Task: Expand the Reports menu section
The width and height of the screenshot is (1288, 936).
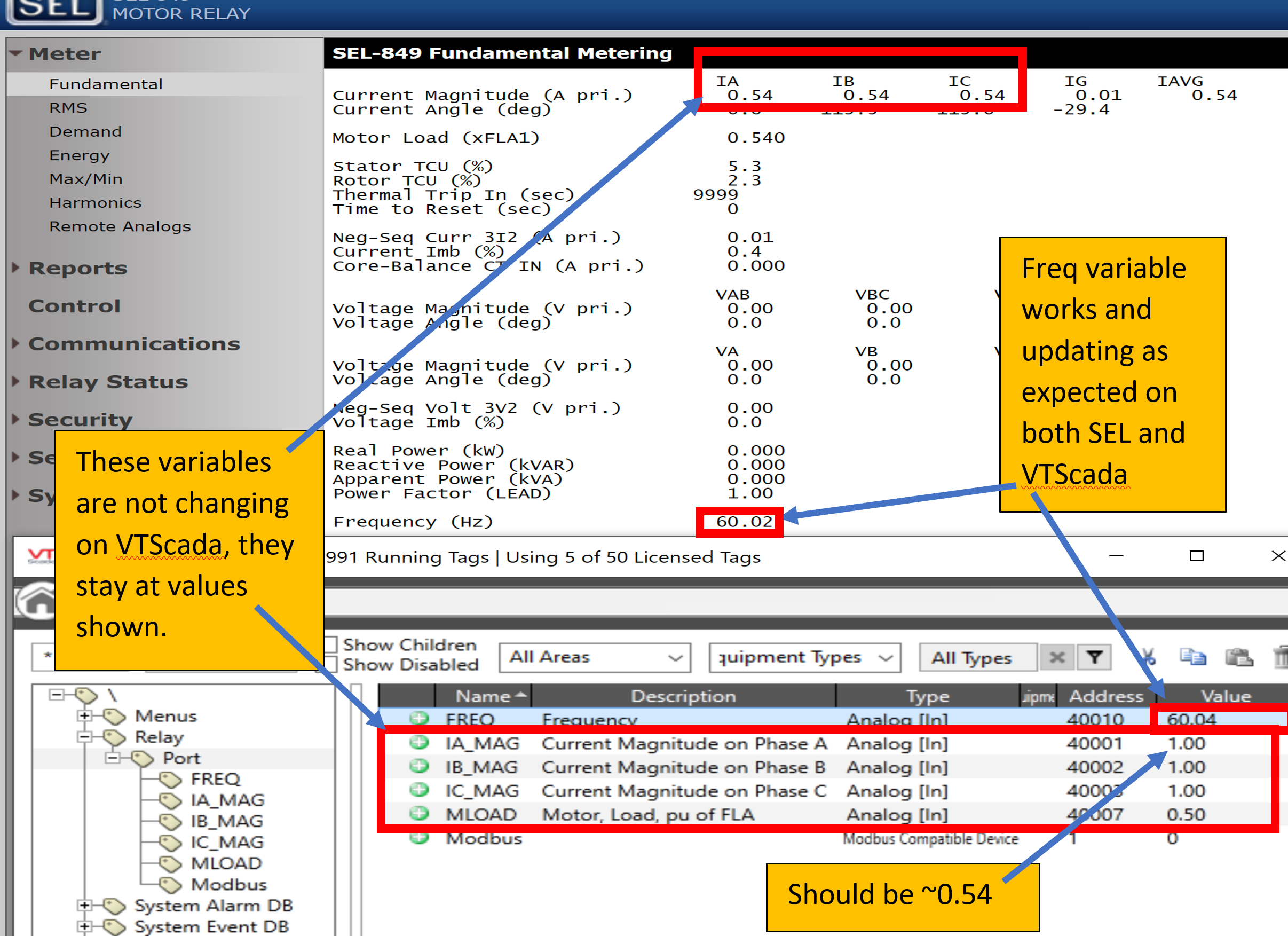Action: (x=78, y=268)
